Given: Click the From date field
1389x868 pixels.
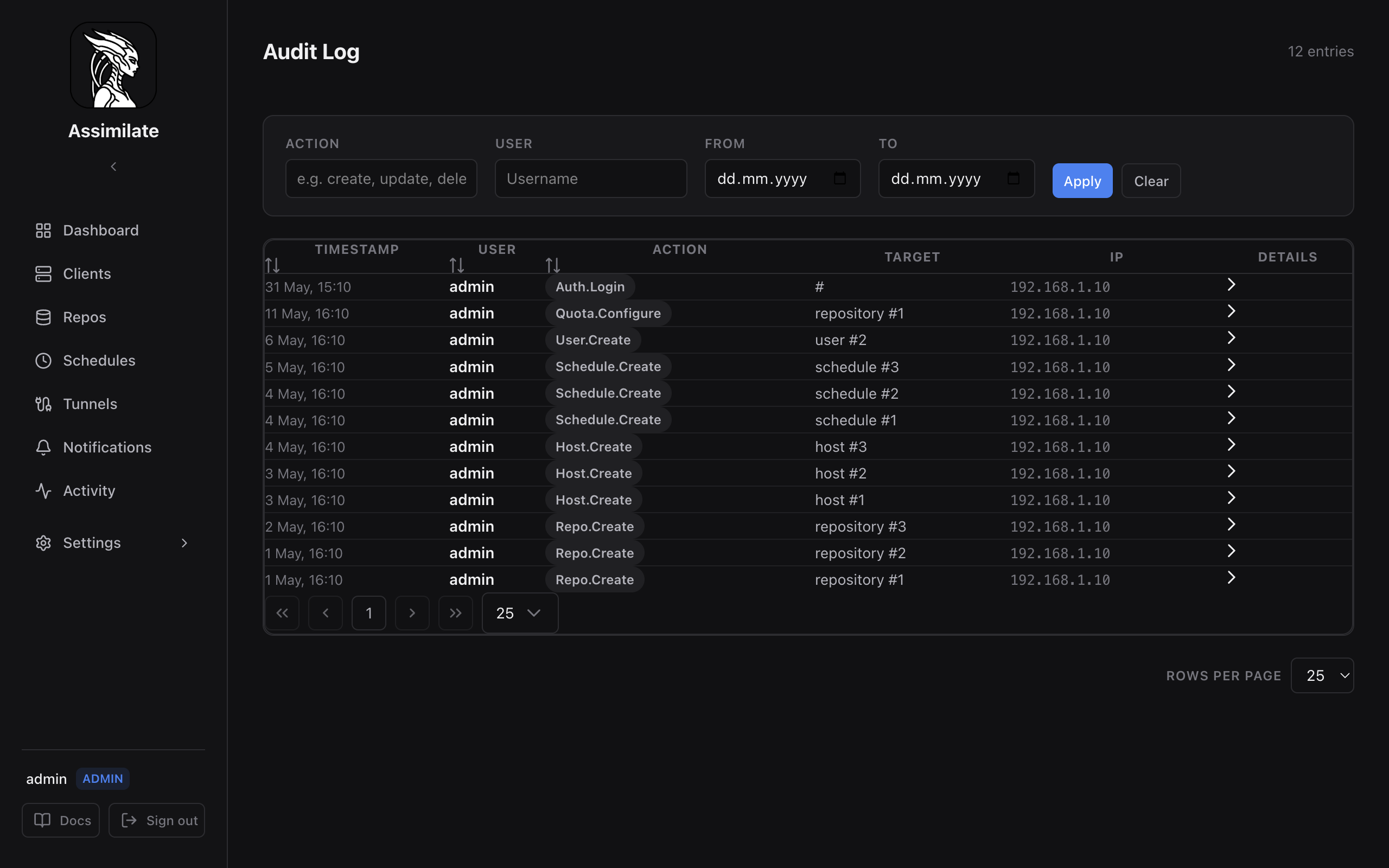Looking at the screenshot, I should pyautogui.click(x=783, y=178).
